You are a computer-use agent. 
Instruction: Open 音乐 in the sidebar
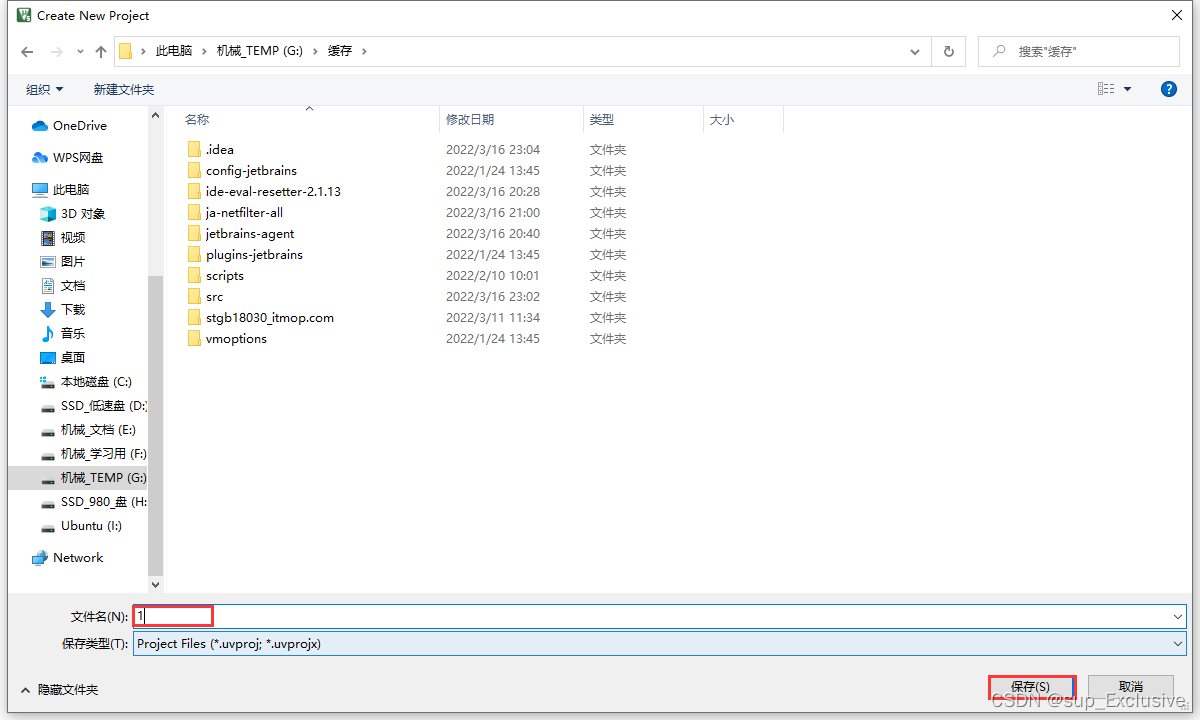coord(62,333)
